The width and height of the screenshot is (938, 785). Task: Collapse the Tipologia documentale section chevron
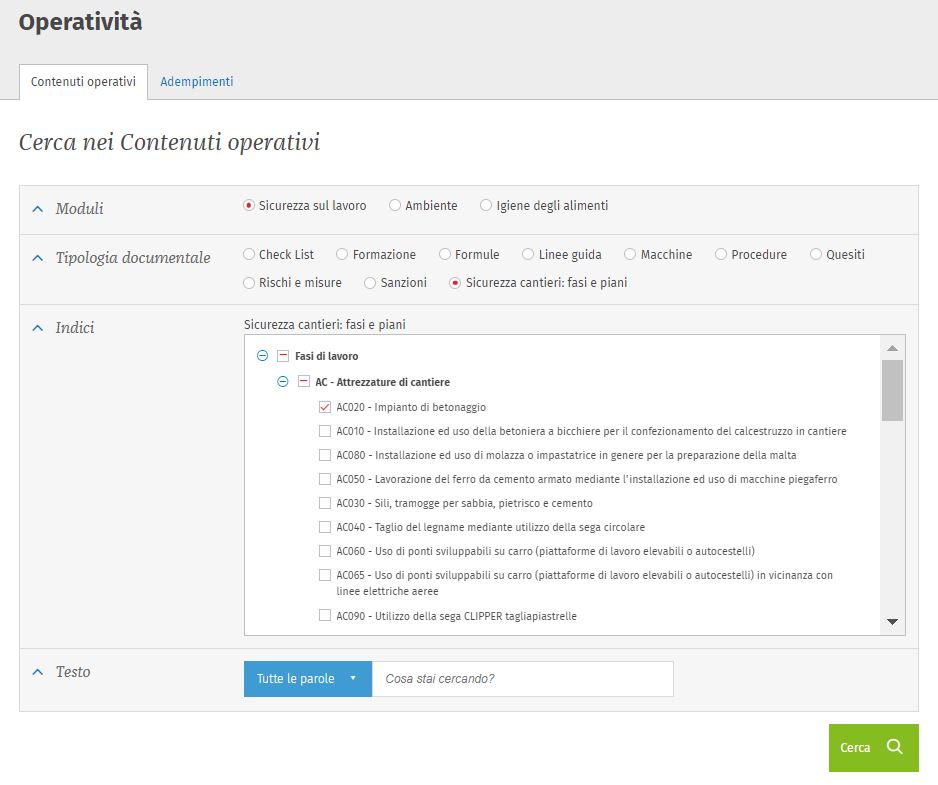(x=38, y=258)
